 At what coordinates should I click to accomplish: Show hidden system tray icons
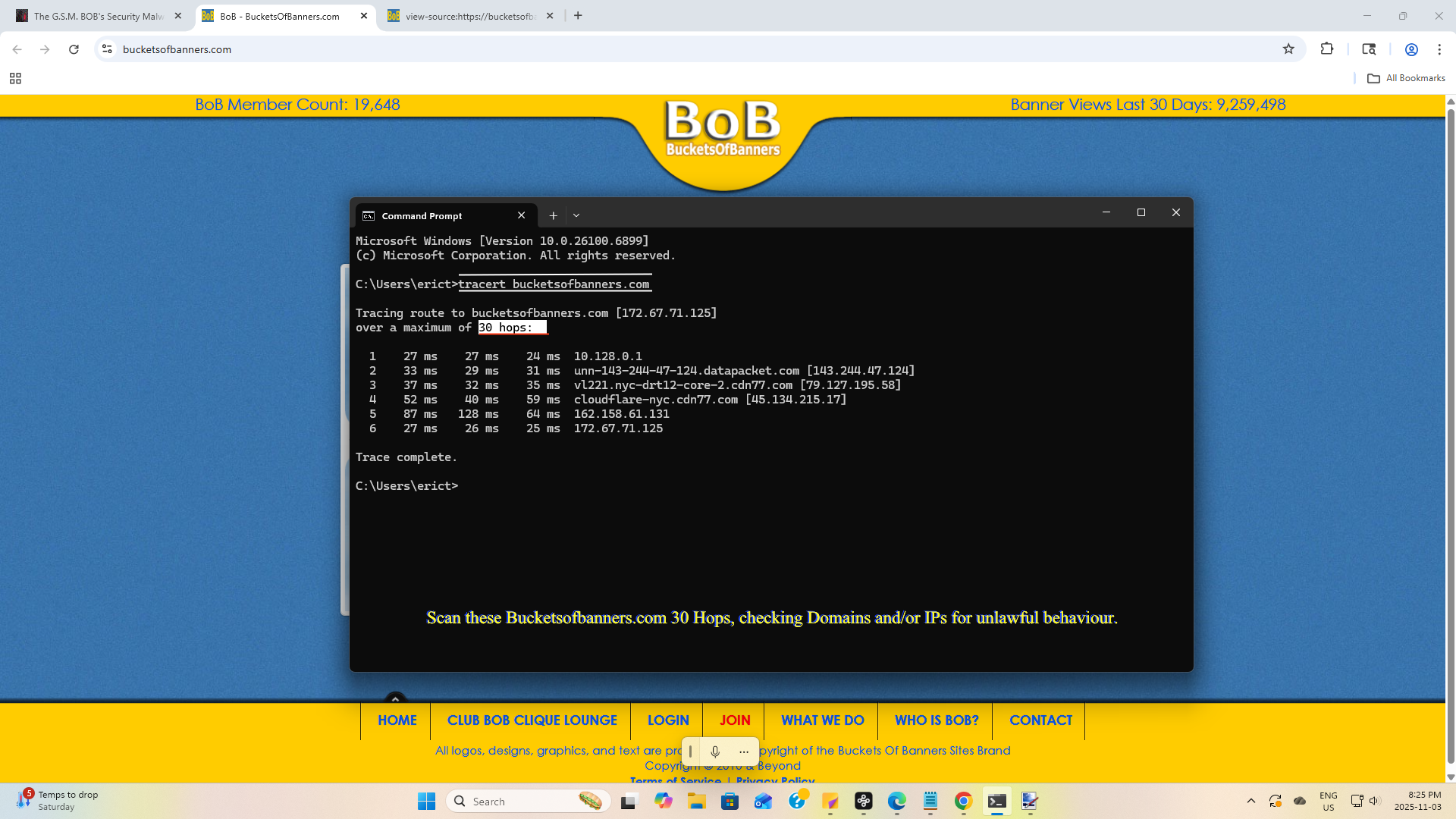click(x=1251, y=801)
